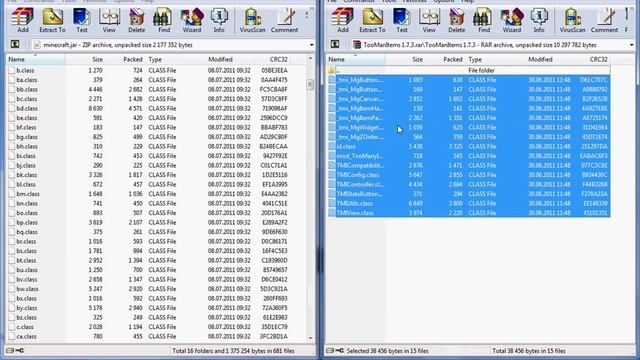The height and width of the screenshot is (360, 640).
Task: Click Comment icon in TooManyItems window
Action: (x=604, y=20)
